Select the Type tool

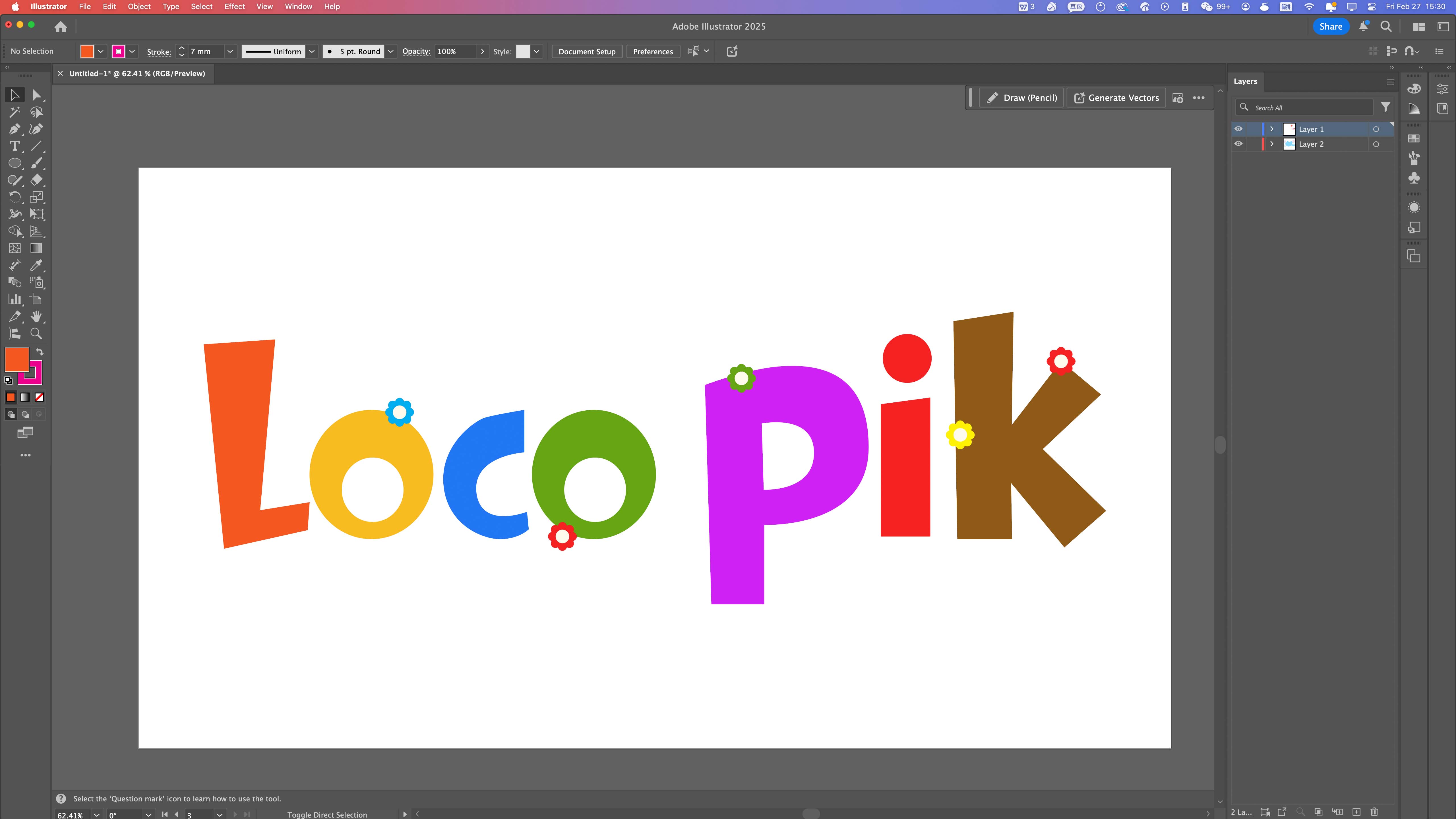[15, 146]
